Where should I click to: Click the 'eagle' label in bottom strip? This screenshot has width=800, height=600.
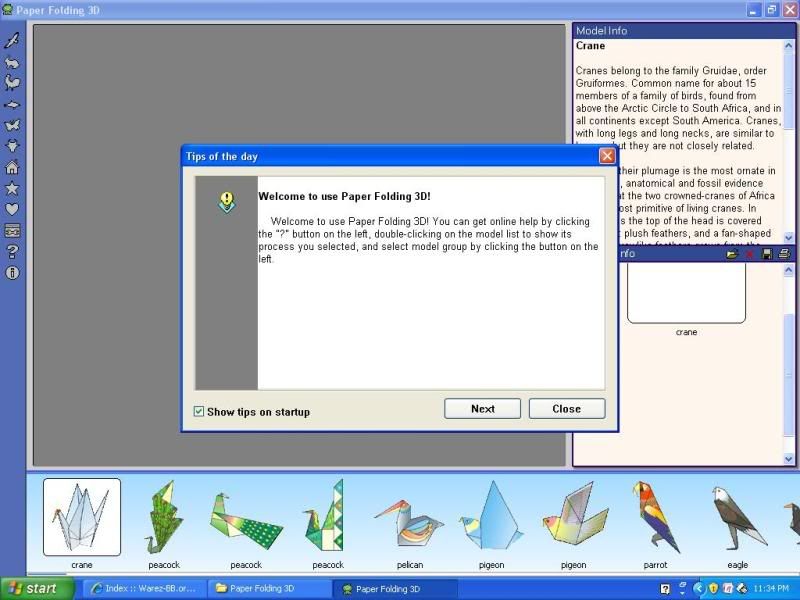pos(738,565)
